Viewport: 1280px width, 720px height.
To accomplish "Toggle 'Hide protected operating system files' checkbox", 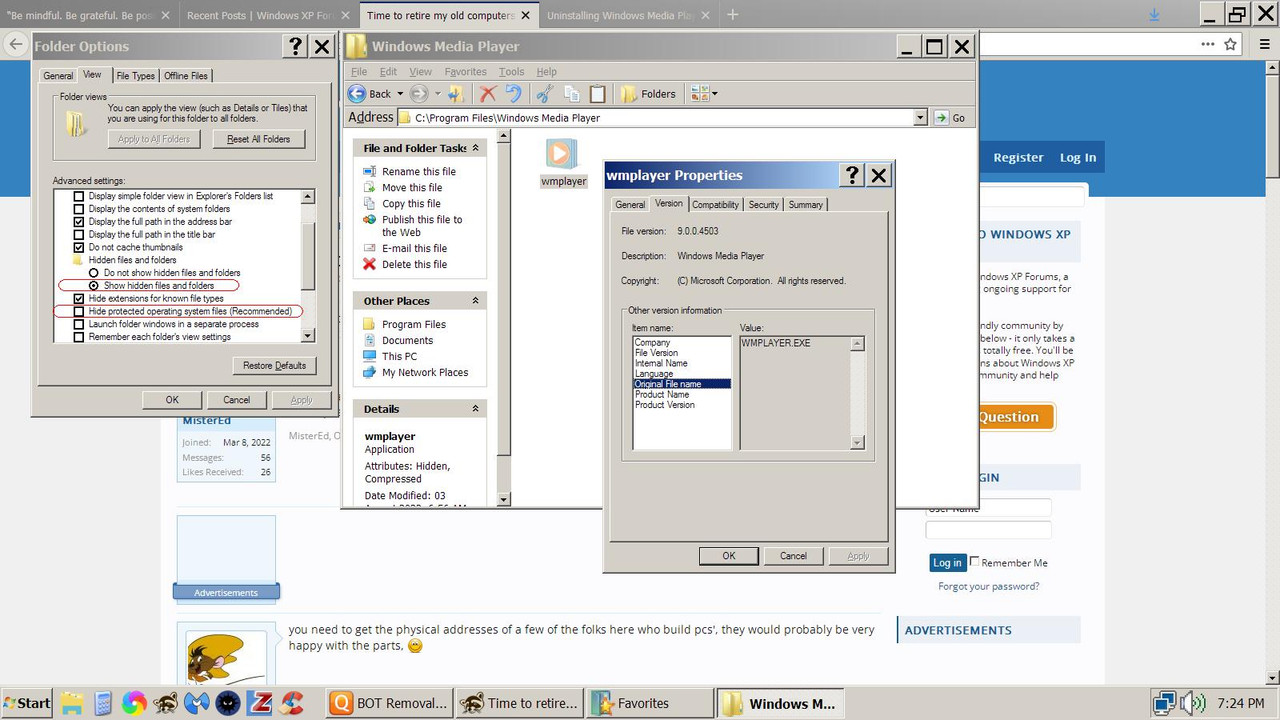I will 79,311.
